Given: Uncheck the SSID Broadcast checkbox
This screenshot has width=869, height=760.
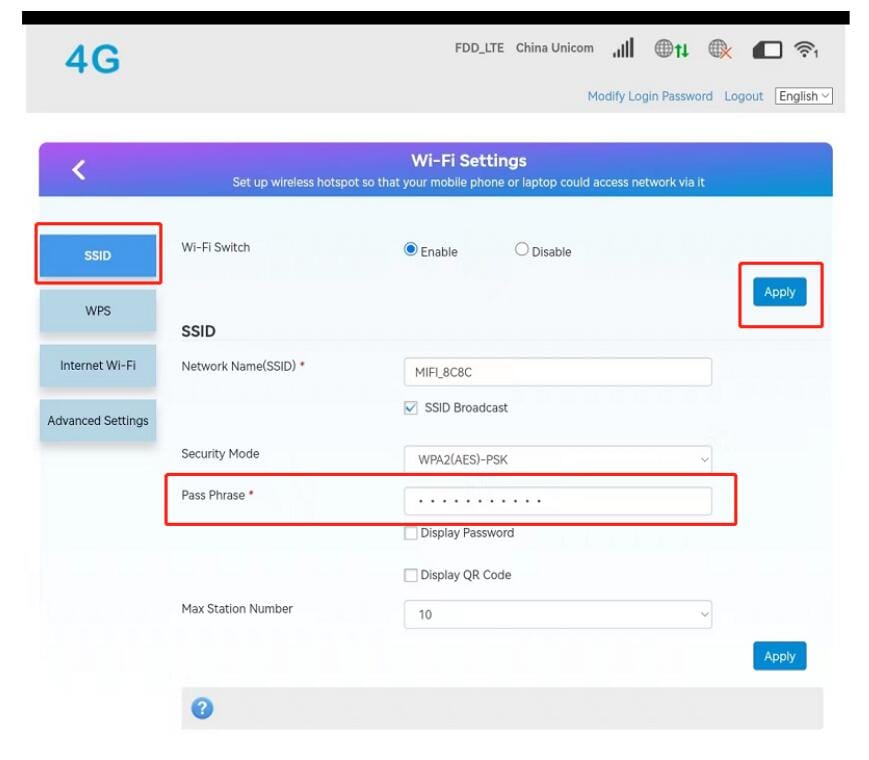Looking at the screenshot, I should 411,408.
